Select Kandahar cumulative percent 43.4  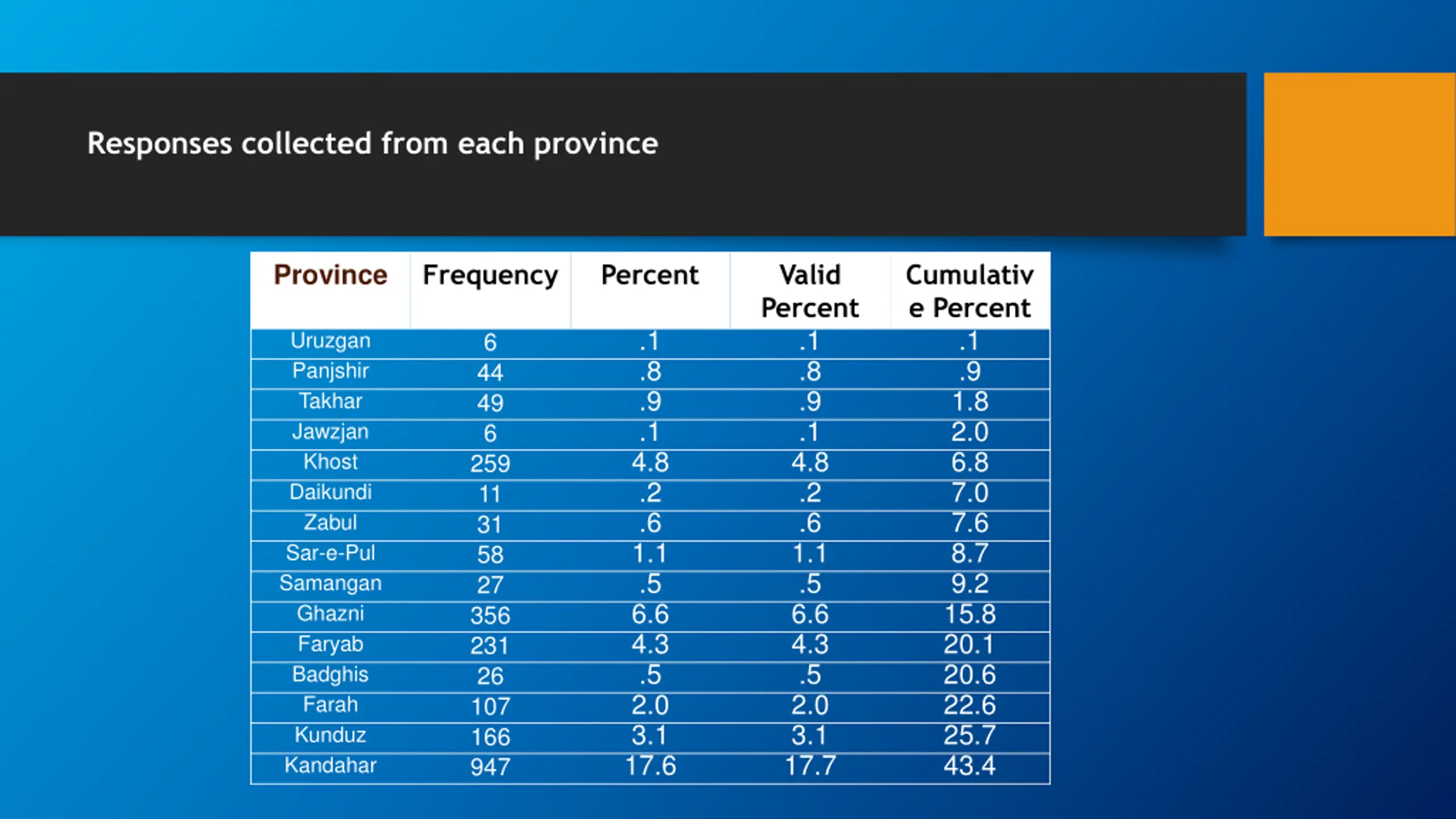970,766
